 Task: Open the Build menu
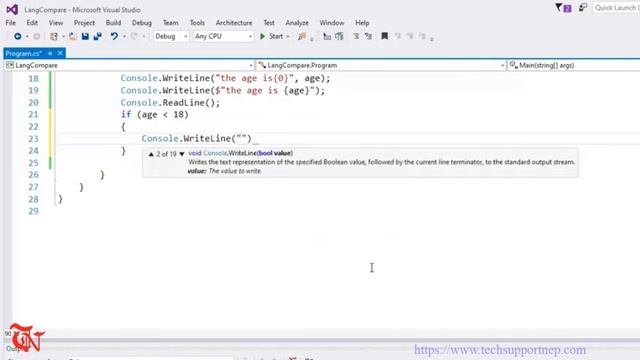coord(113,23)
